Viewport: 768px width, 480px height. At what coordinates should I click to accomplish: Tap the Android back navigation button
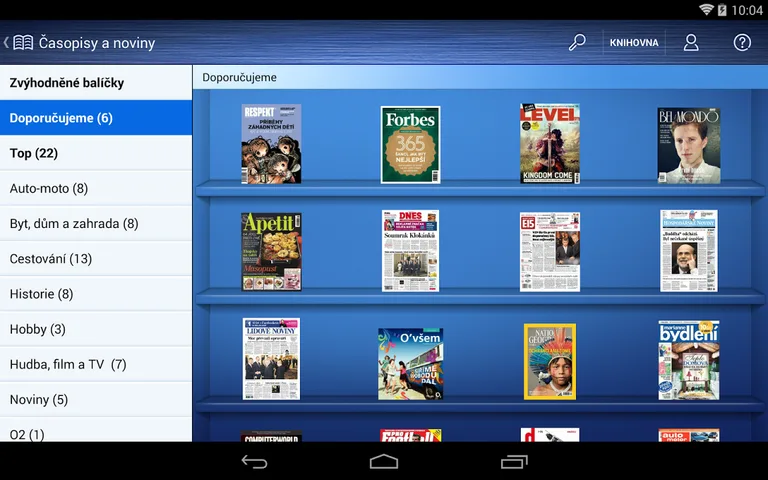coord(255,461)
